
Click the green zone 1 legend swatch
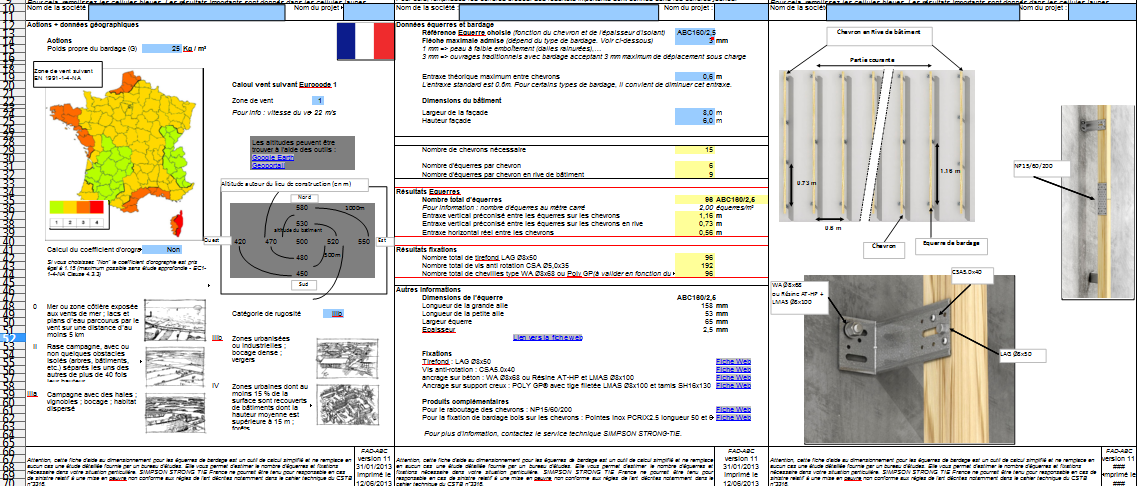tap(55, 208)
